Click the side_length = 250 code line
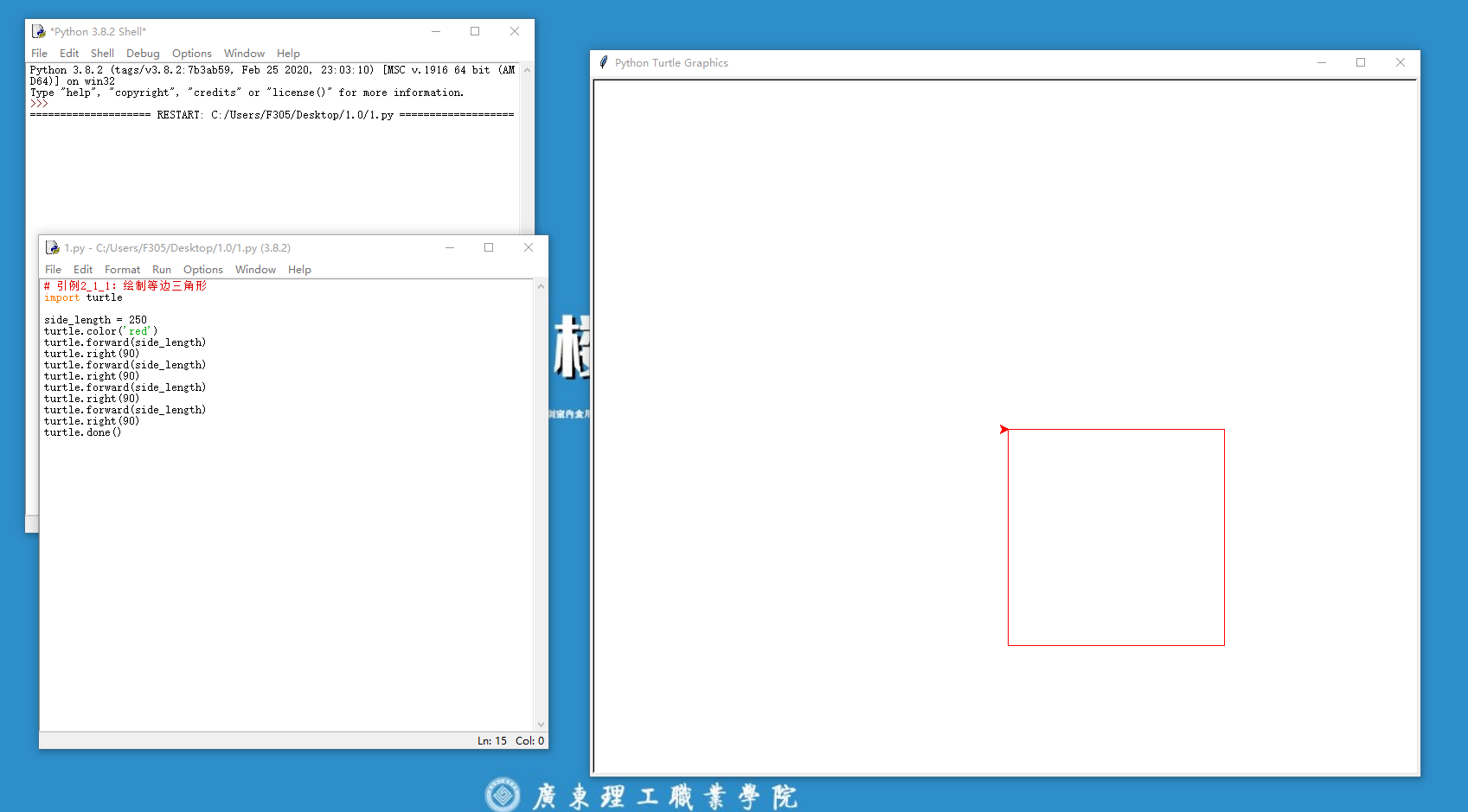The image size is (1468, 812). pos(95,320)
